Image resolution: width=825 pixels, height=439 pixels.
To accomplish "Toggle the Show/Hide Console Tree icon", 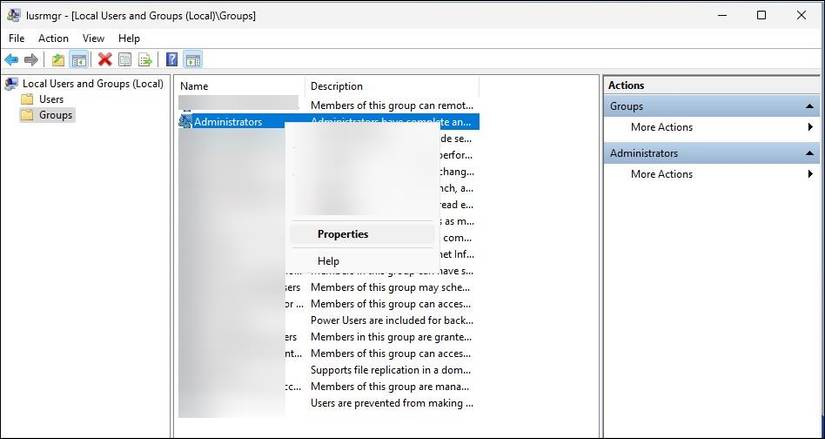I will 79,59.
